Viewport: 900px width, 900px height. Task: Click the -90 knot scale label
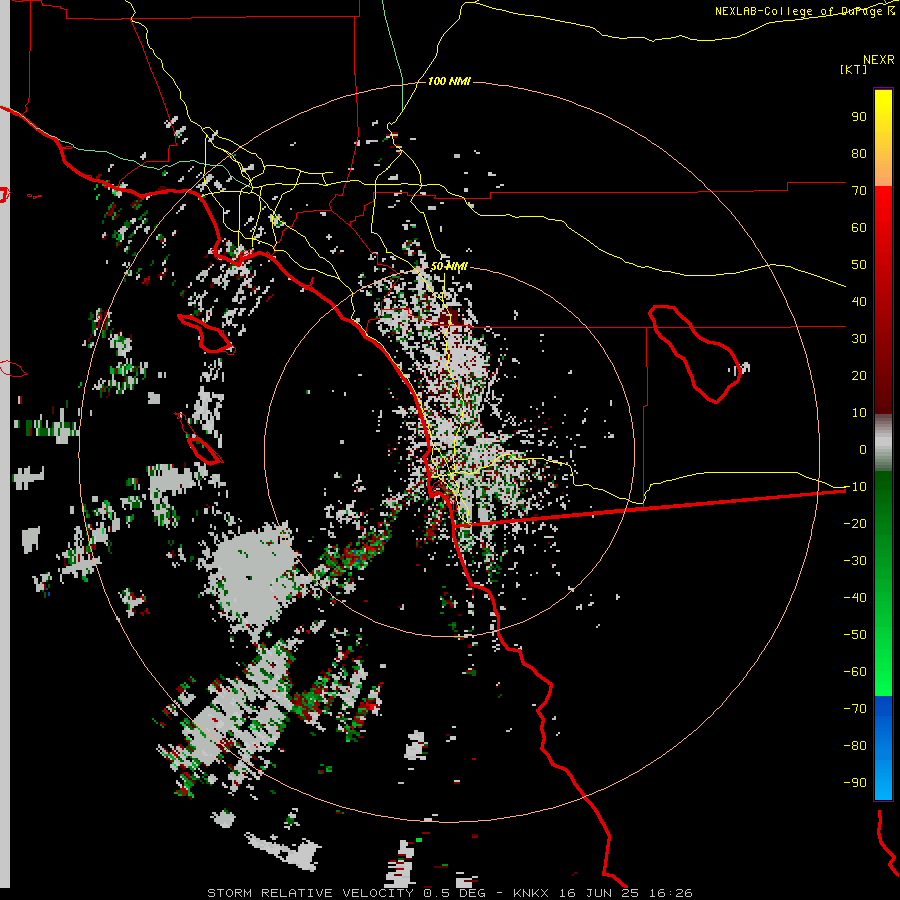(855, 783)
